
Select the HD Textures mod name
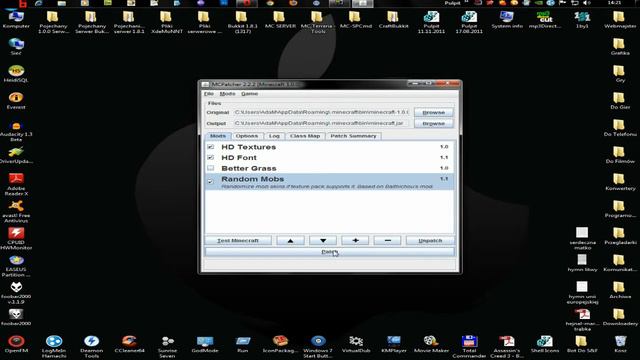pyautogui.click(x=249, y=147)
